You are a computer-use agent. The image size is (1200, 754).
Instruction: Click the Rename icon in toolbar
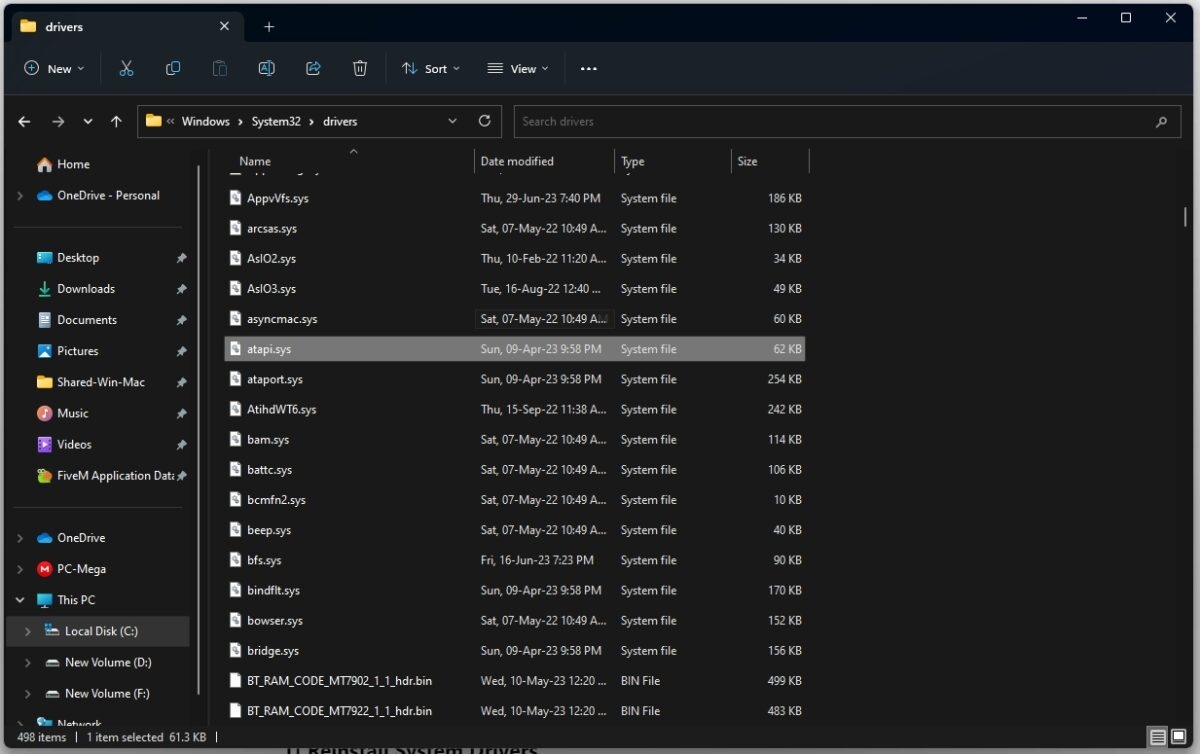pos(266,68)
